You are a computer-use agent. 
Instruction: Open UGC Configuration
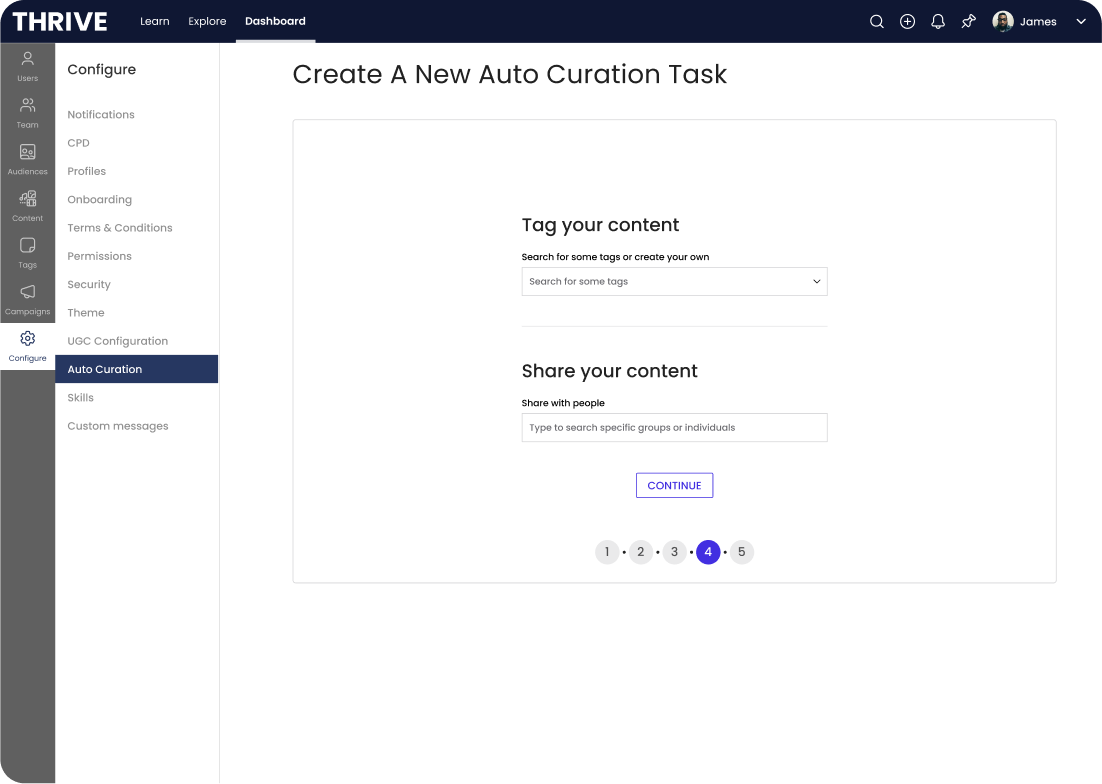(118, 341)
